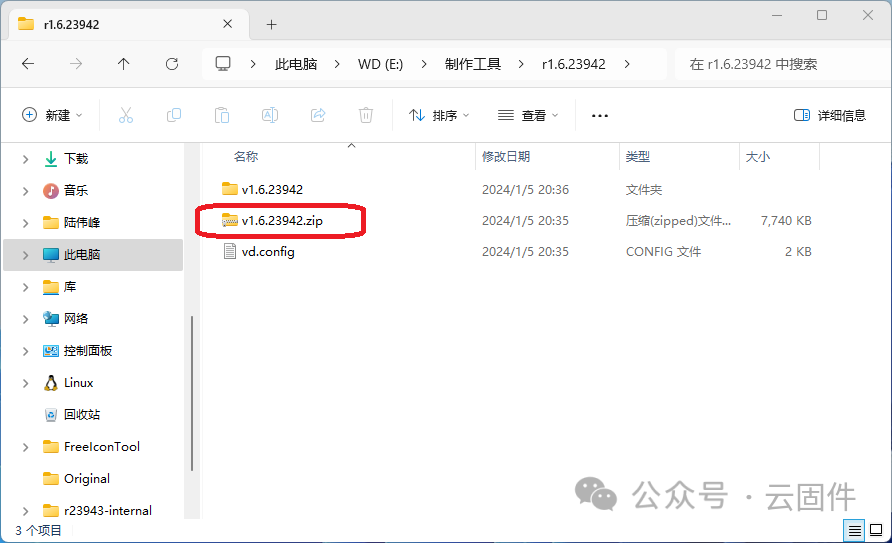Expand the 音乐 tree node

[25, 191]
